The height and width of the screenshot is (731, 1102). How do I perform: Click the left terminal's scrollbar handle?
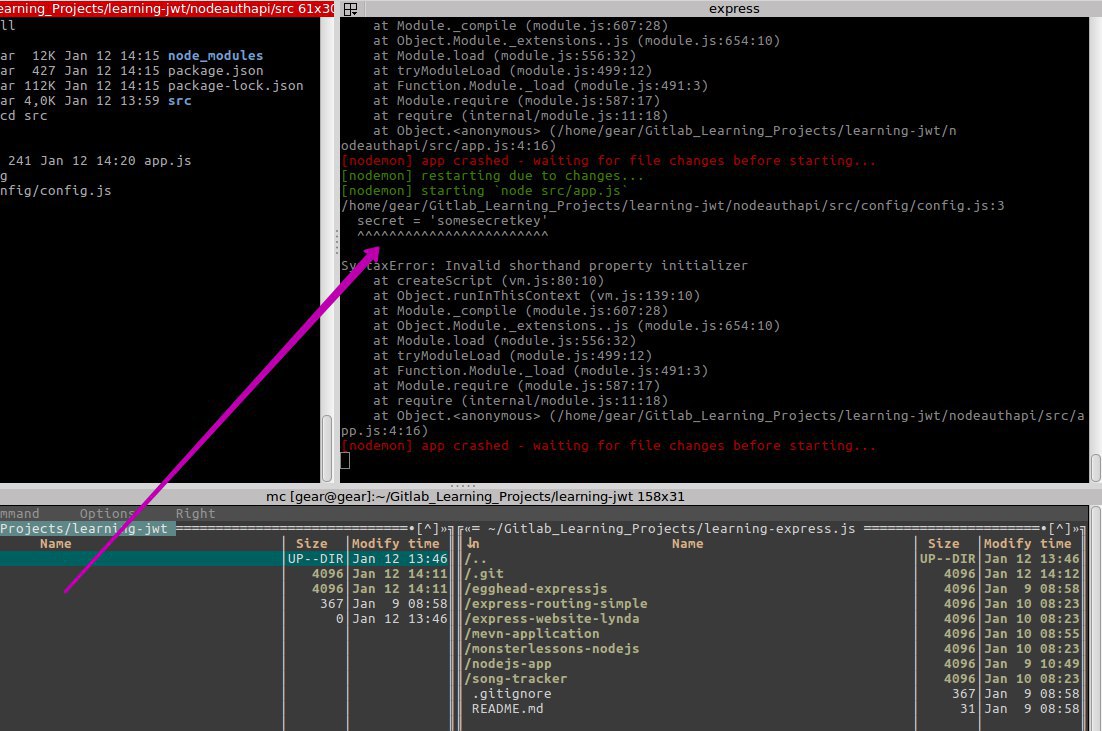(327, 448)
